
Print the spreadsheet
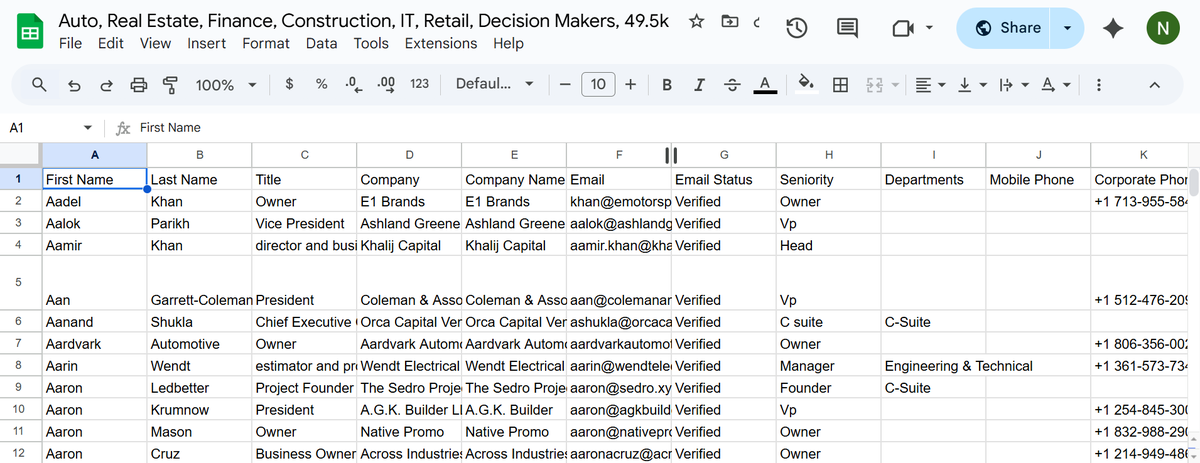(139, 85)
